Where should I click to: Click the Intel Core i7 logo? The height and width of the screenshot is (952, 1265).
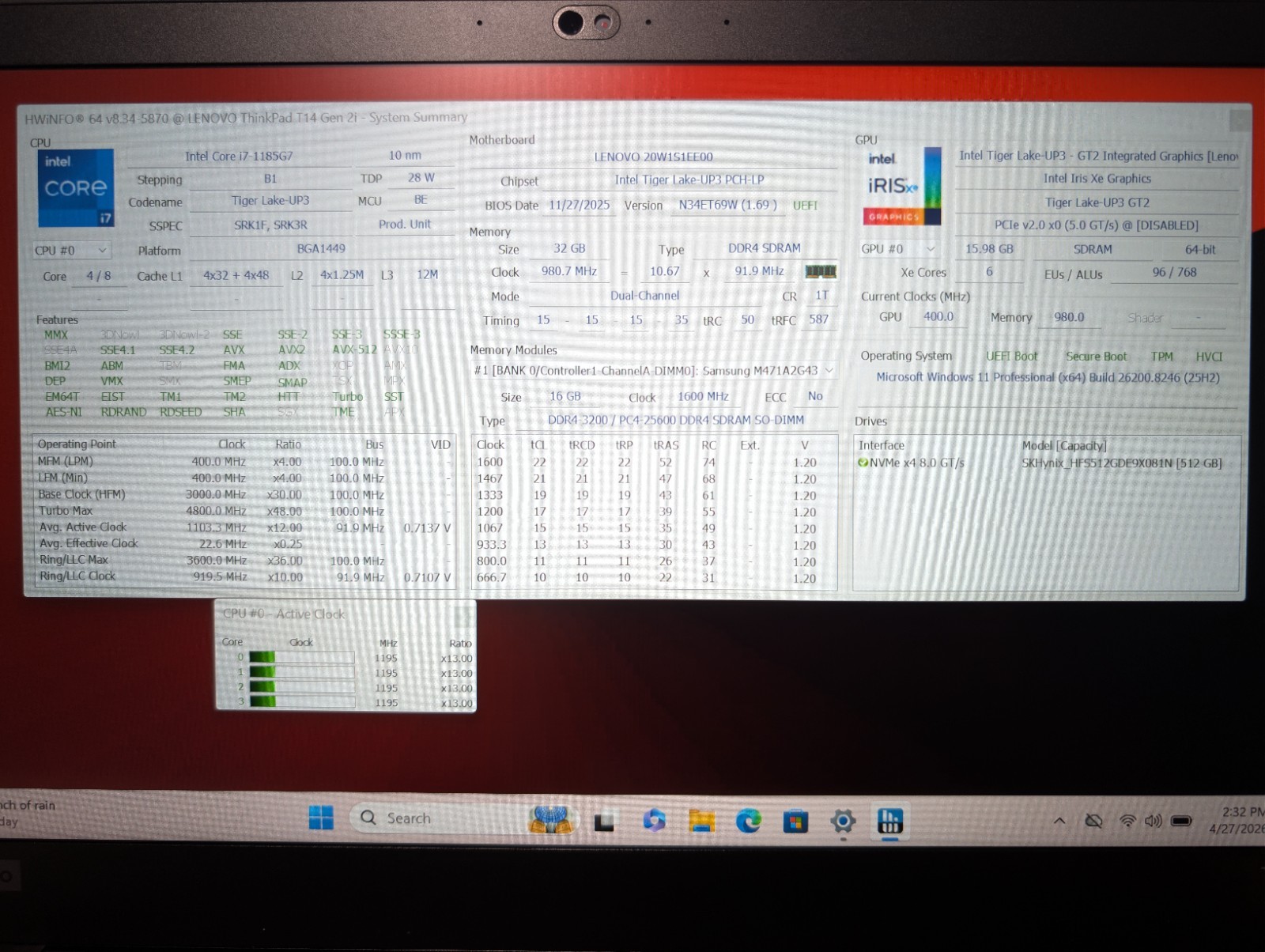pos(76,188)
